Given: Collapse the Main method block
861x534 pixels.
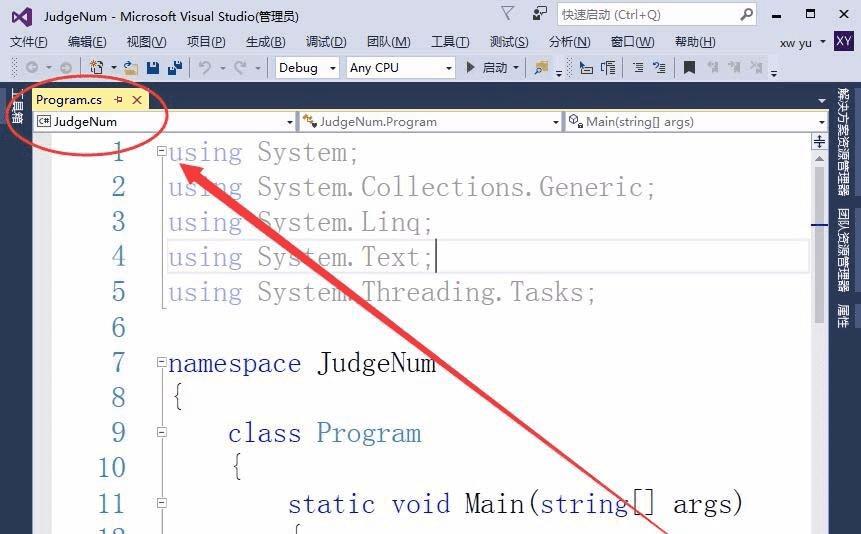Looking at the screenshot, I should click(161, 502).
